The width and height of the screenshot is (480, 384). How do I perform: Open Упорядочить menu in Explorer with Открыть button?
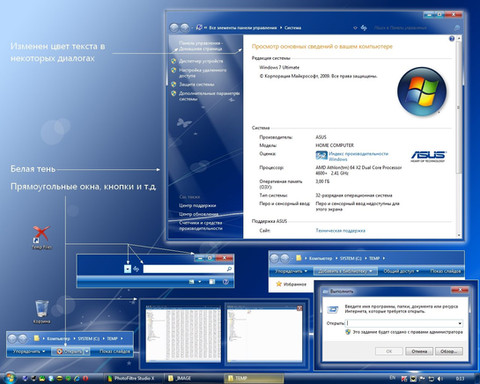29,352
